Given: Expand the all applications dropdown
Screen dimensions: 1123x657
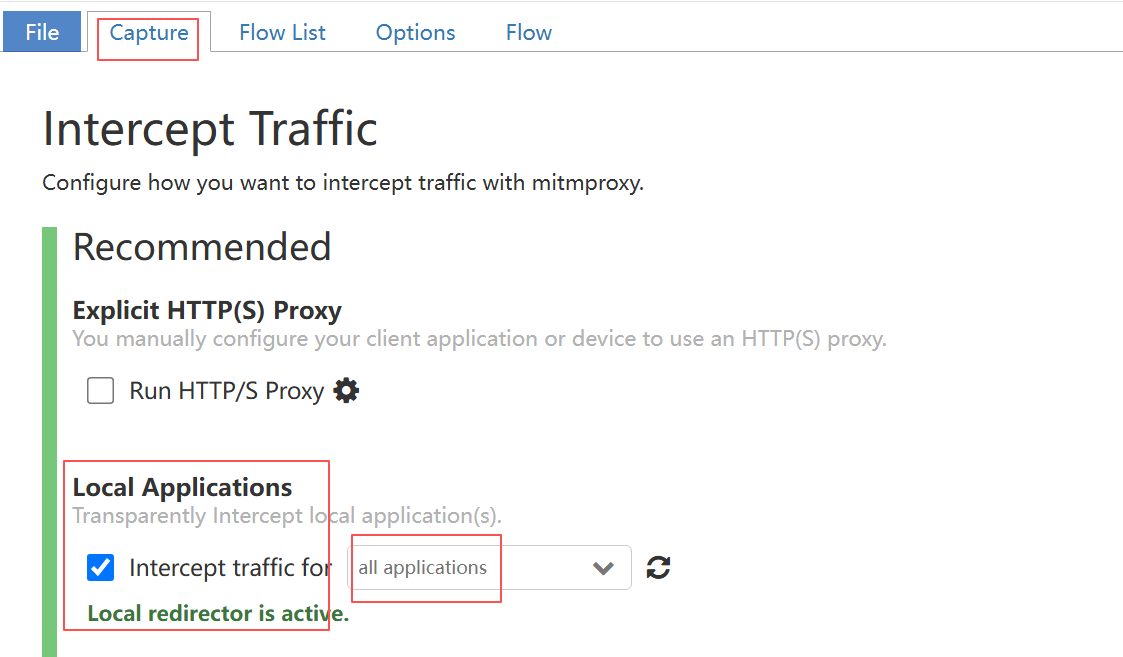Looking at the screenshot, I should (x=489, y=567).
